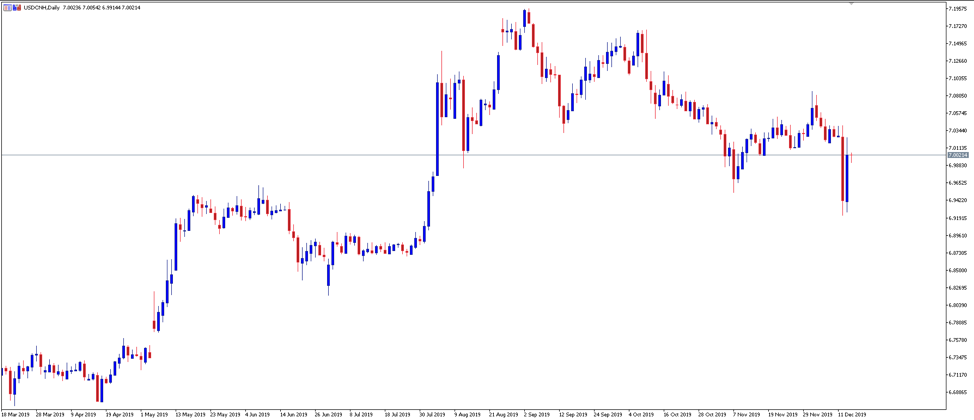974x420 pixels.
Task: Click the 7.08050 price scale label
Action: [958, 96]
